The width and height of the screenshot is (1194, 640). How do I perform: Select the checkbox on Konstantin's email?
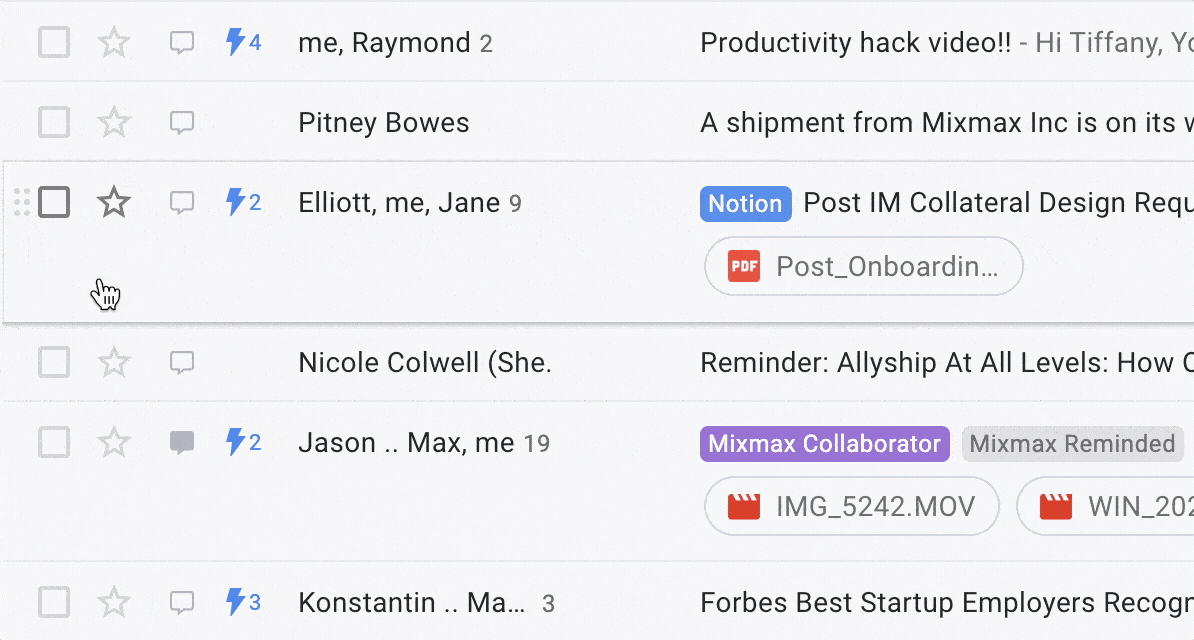coord(53,602)
